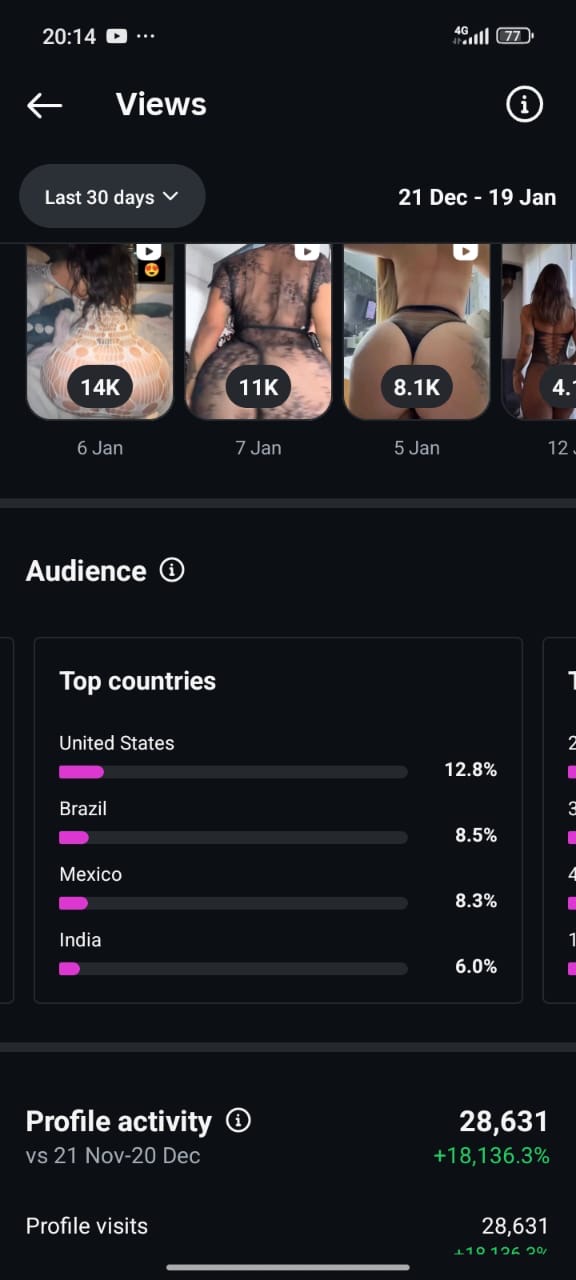Open the Last 30 days dropdown
Viewport: 576px width, 1280px height.
pos(112,196)
